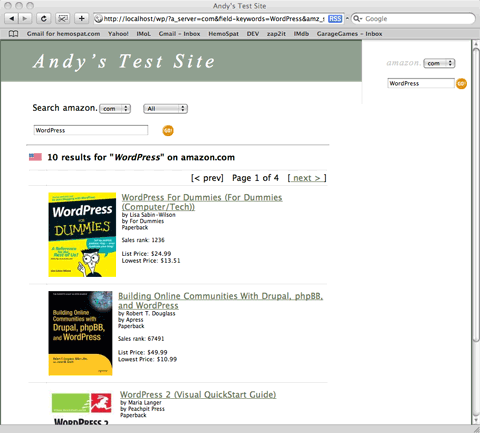Click the orange GO button in sidebar

[461, 83]
